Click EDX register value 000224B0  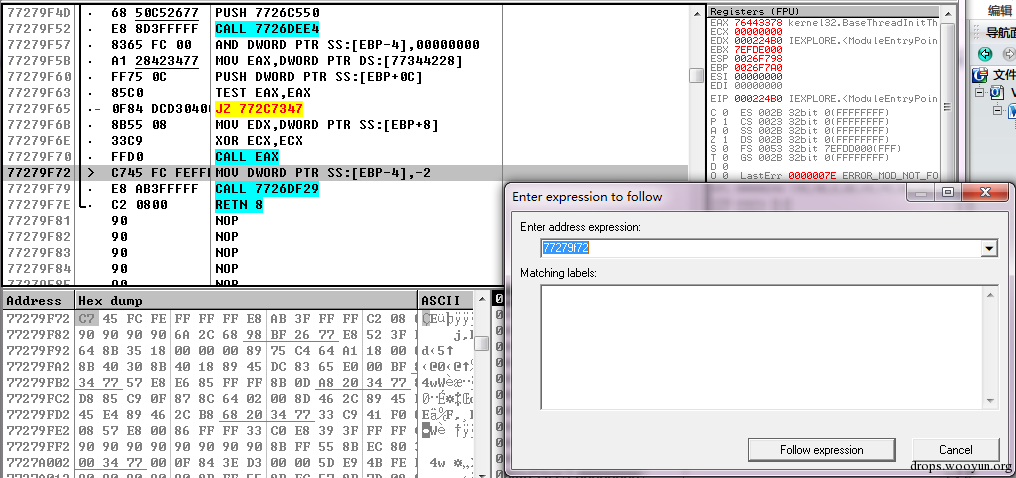pyautogui.click(x=759, y=40)
